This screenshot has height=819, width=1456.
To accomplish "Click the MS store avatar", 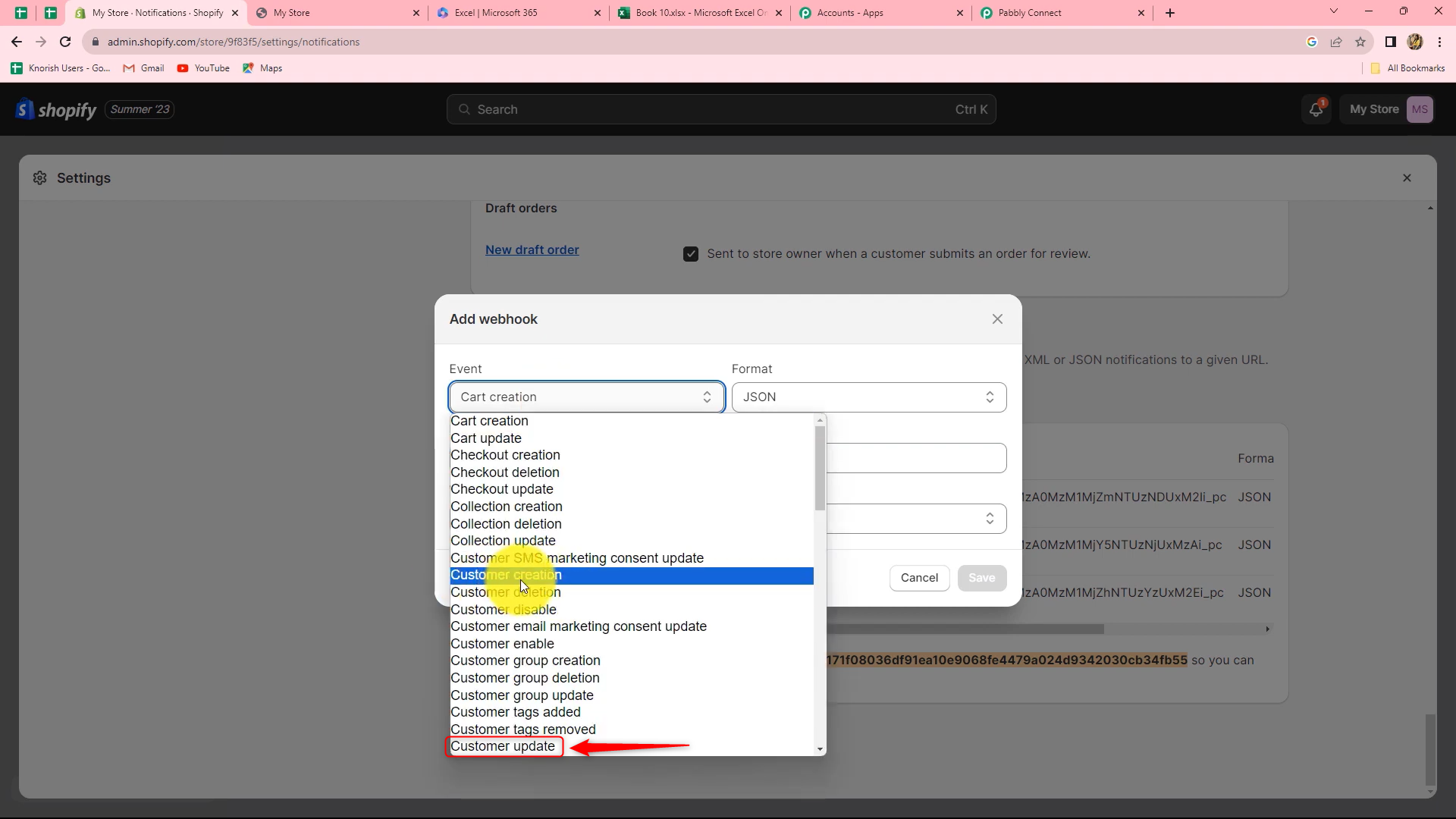I will pos(1420,110).
